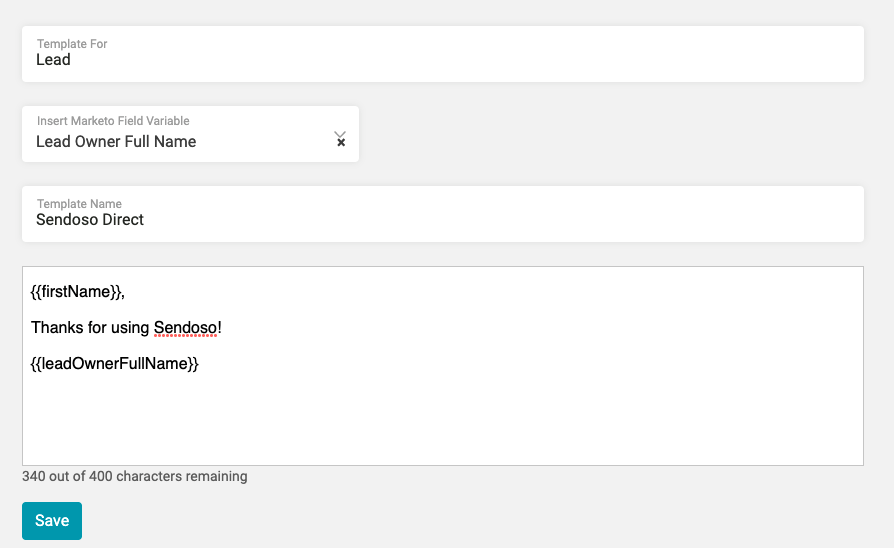Place cursor on {{leadOwnerFullName}} variable
This screenshot has height=548, width=894.
(115, 364)
